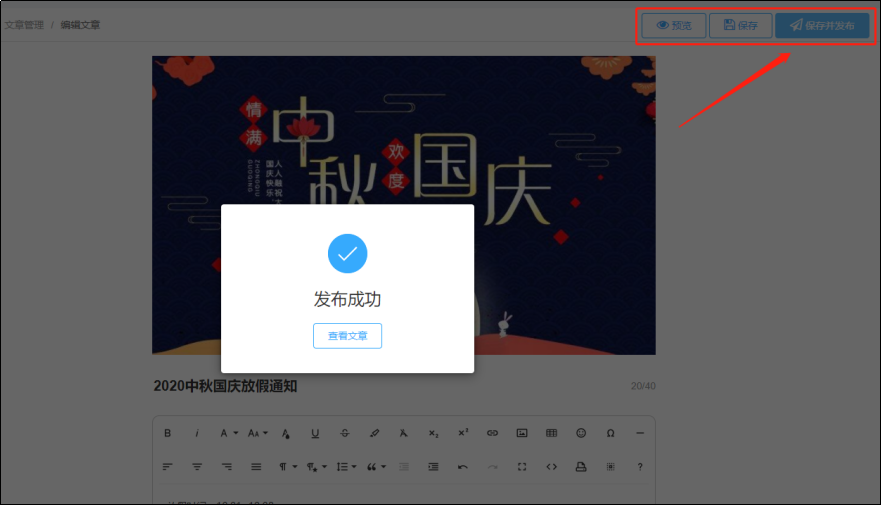Apply subscript formatting
The image size is (881, 505).
click(433, 433)
